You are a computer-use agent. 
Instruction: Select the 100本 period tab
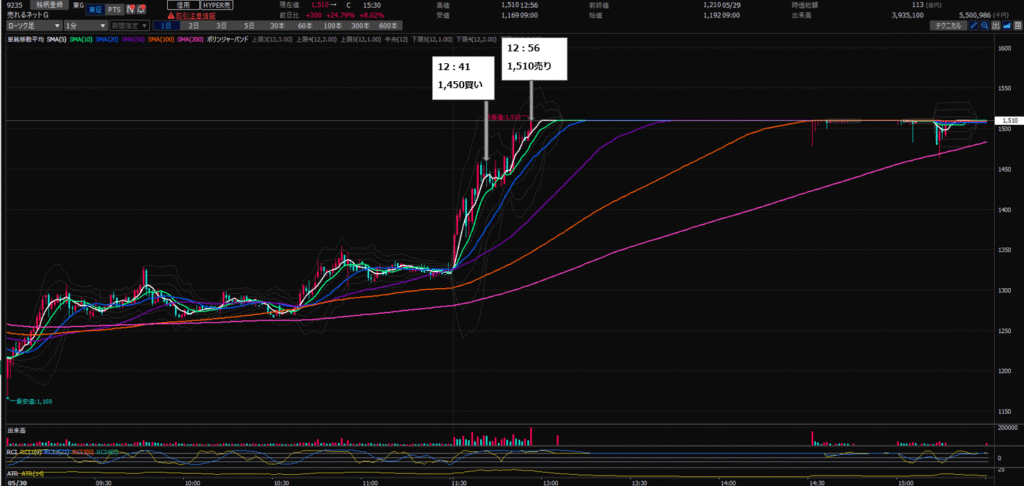click(333, 25)
